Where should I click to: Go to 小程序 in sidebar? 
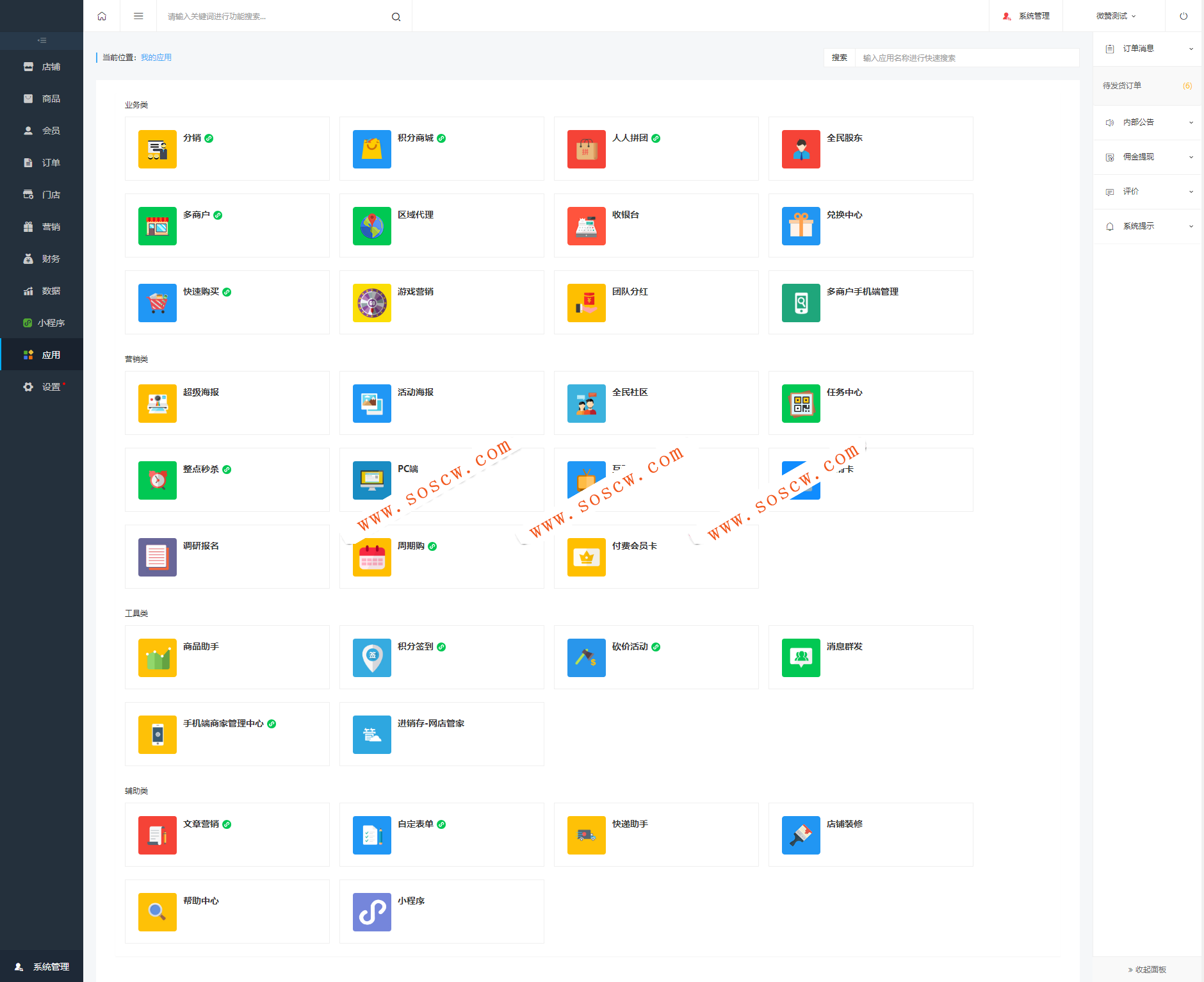click(x=42, y=323)
